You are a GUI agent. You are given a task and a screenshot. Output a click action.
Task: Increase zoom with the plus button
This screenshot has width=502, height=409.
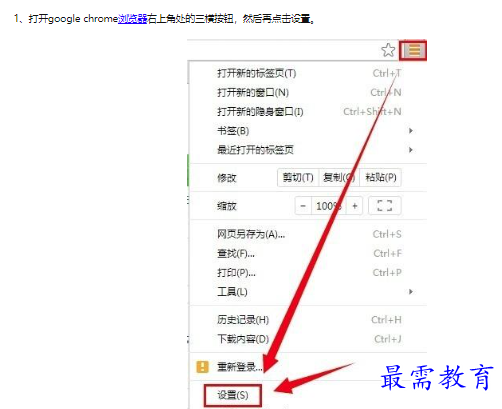pyautogui.click(x=355, y=206)
